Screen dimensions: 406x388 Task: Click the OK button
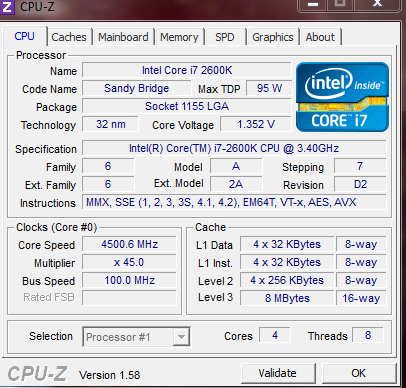(x=359, y=373)
